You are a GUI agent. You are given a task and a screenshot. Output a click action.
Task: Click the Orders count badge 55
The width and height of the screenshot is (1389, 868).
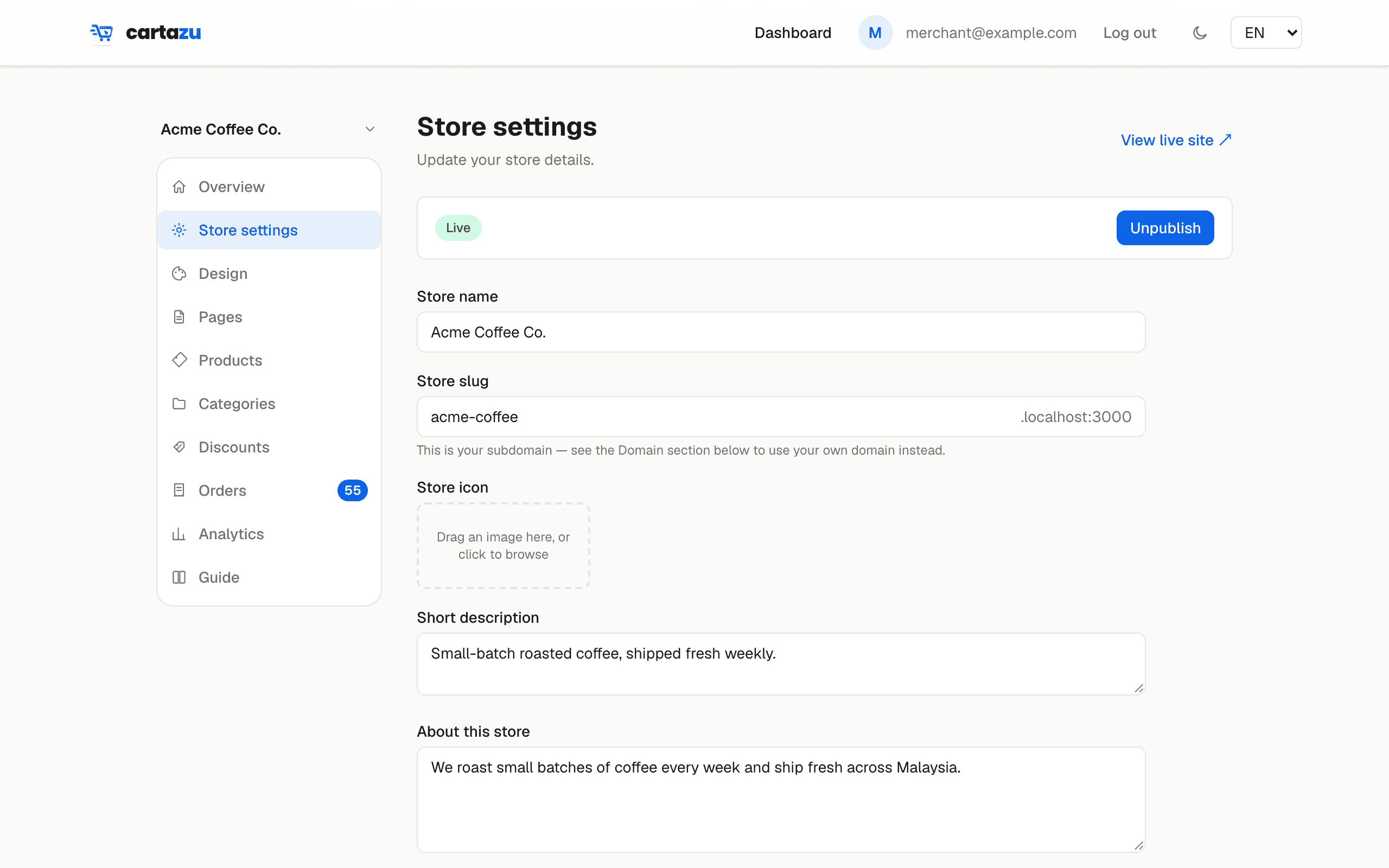(x=353, y=490)
